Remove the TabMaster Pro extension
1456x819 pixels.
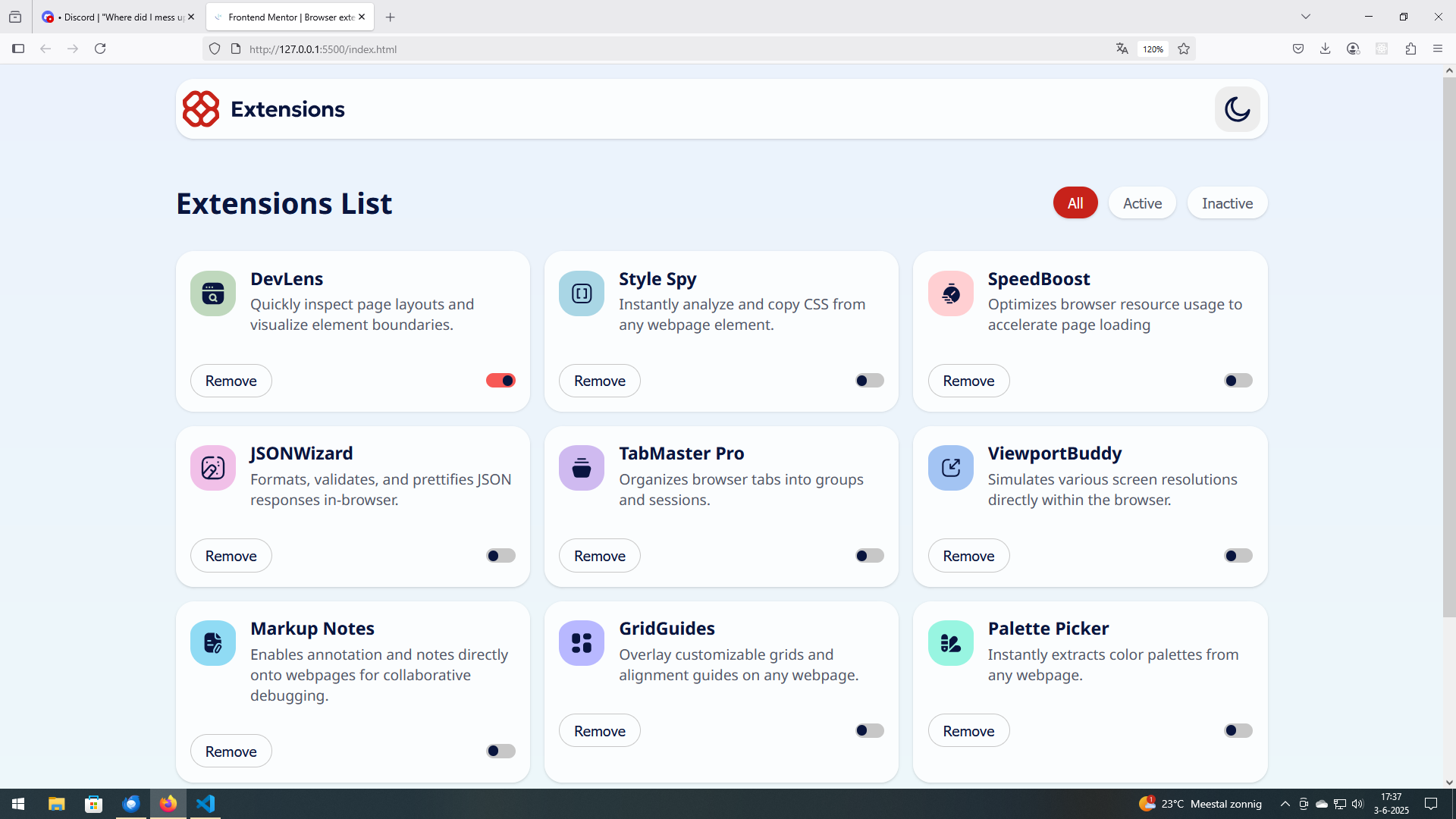click(x=599, y=556)
